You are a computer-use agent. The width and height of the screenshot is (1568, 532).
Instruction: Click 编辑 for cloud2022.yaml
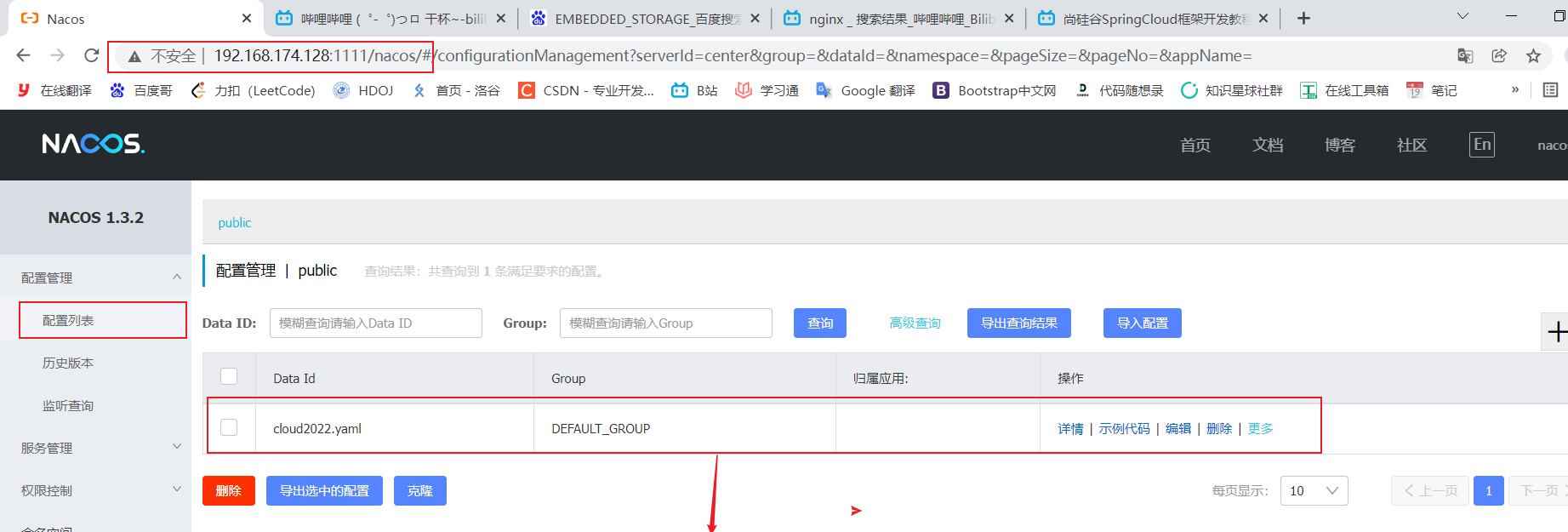click(x=1178, y=428)
